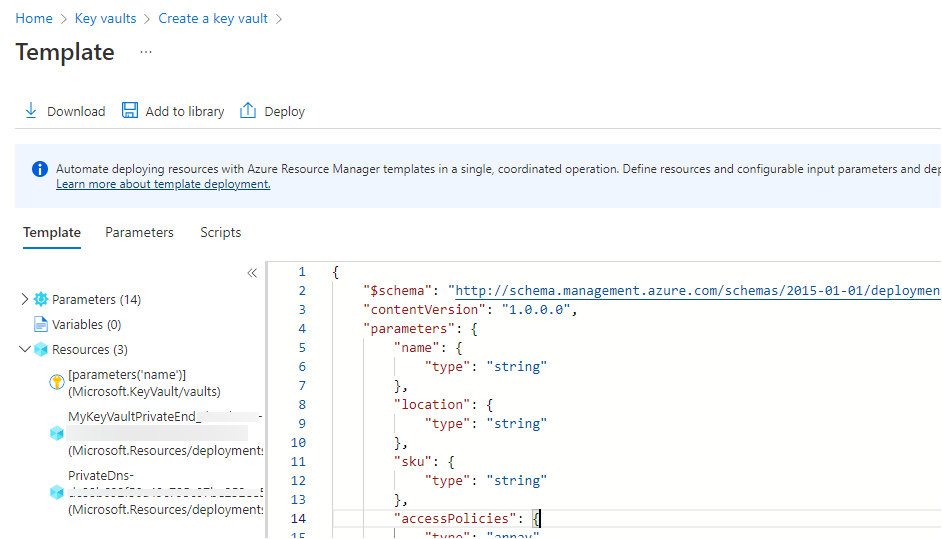Click the Deploy upload icon

[x=248, y=111]
